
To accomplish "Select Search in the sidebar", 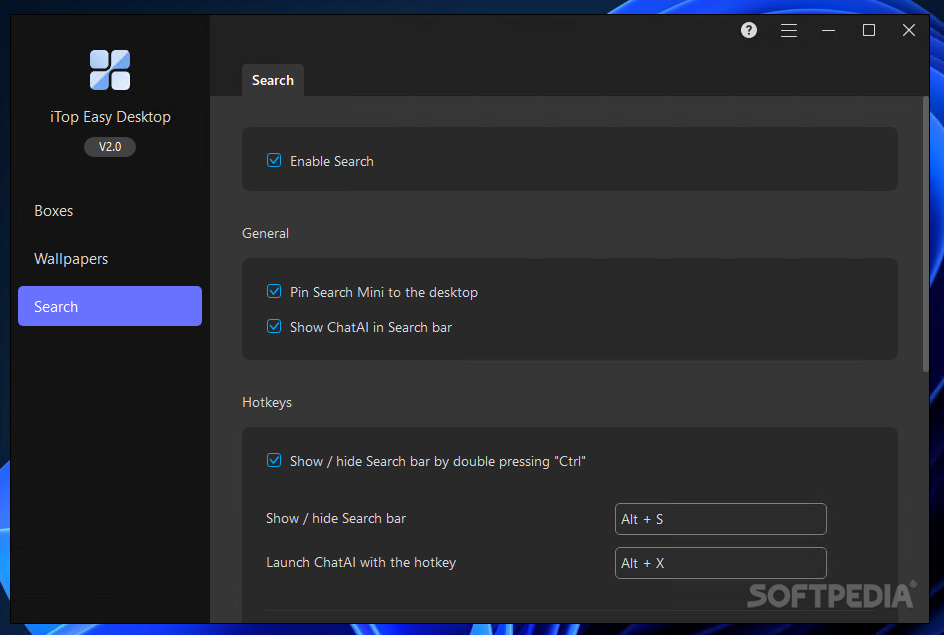I will point(110,306).
